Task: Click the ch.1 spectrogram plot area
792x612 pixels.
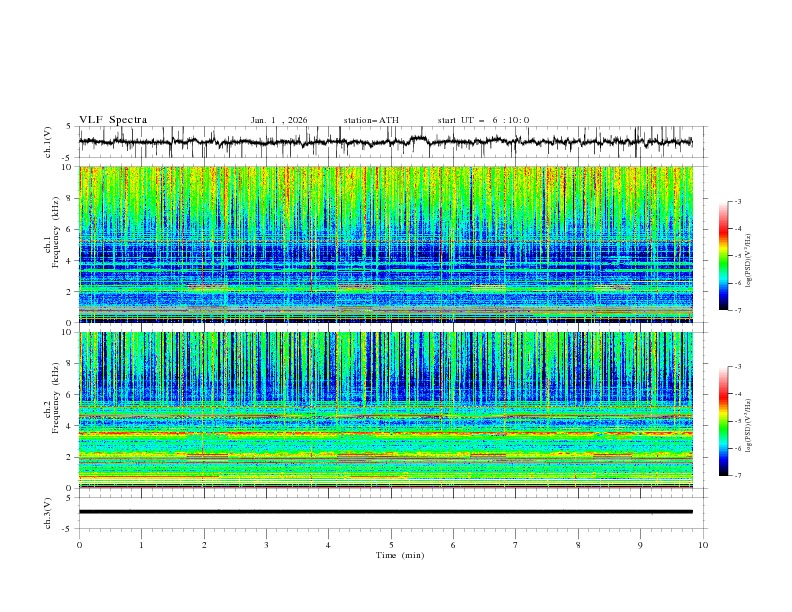Action: pyautogui.click(x=386, y=244)
